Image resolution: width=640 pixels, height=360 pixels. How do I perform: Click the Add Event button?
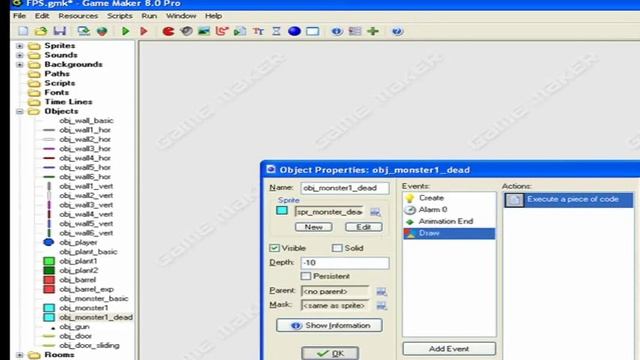(449, 349)
